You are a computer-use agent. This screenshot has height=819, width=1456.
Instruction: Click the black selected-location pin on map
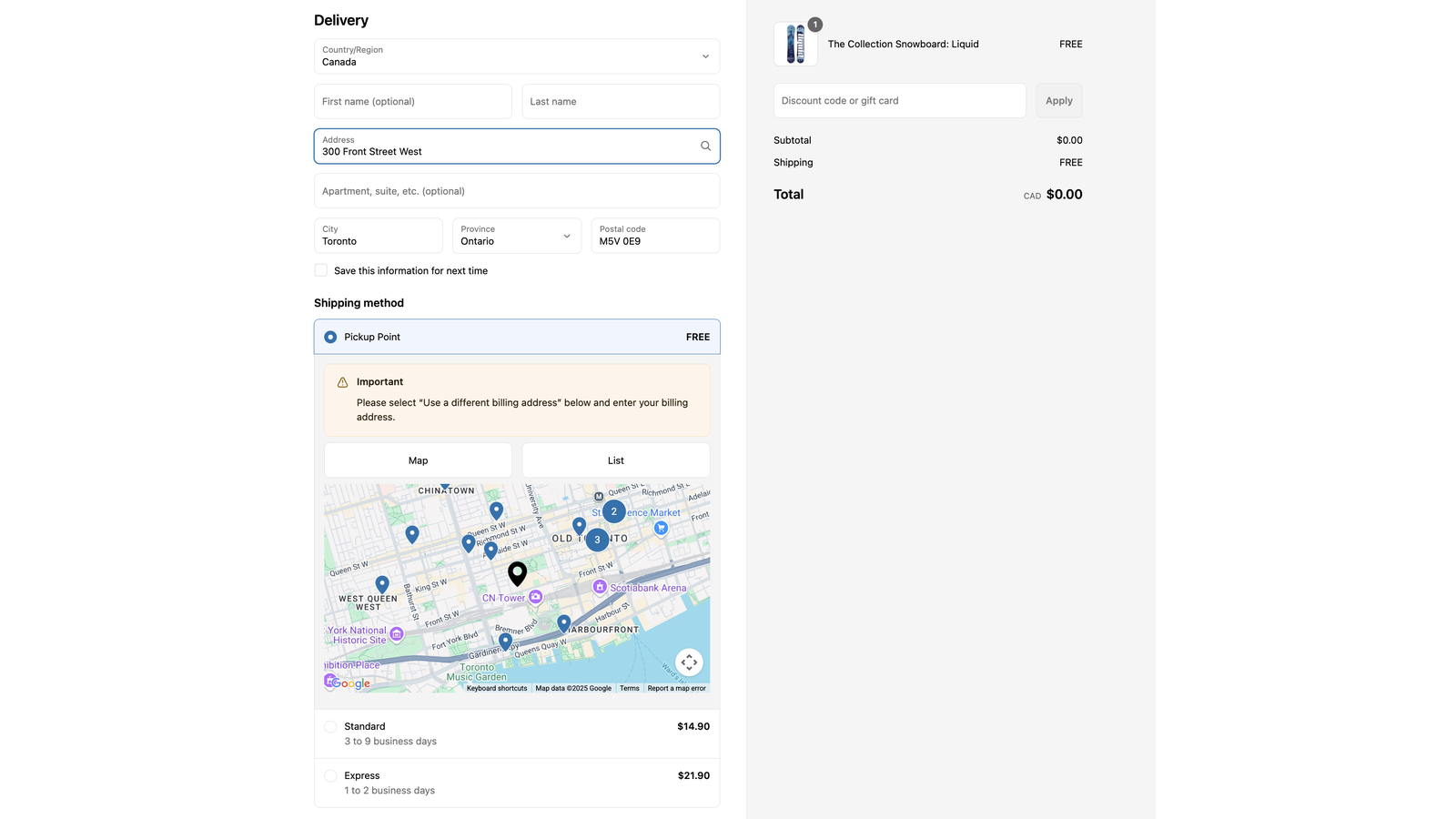[517, 573]
